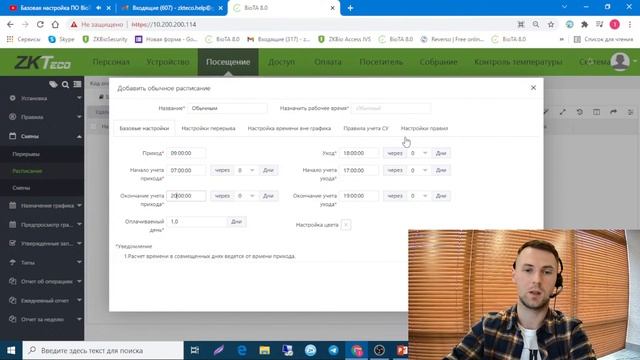Image resolution: width=640 pixels, height=360 pixels.
Task: Click the columns layout icon in background toolbar
Action: click(x=596, y=112)
